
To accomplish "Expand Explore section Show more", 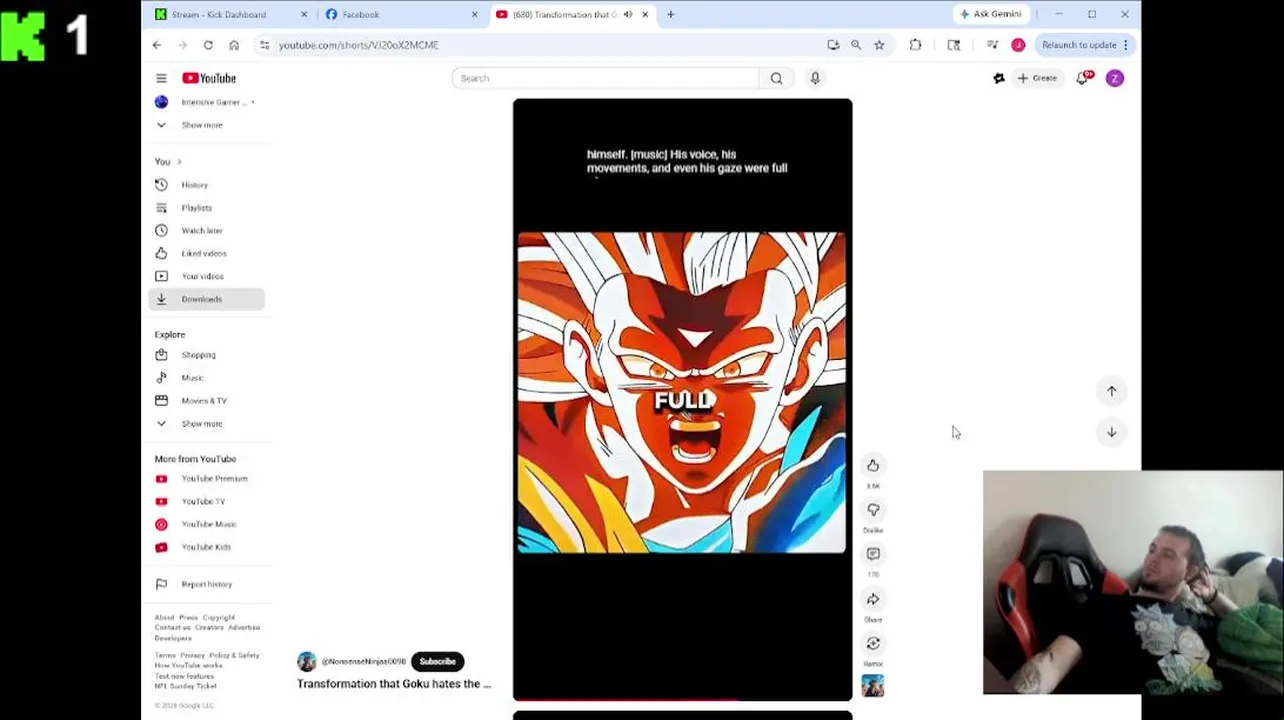I will pyautogui.click(x=202, y=424).
